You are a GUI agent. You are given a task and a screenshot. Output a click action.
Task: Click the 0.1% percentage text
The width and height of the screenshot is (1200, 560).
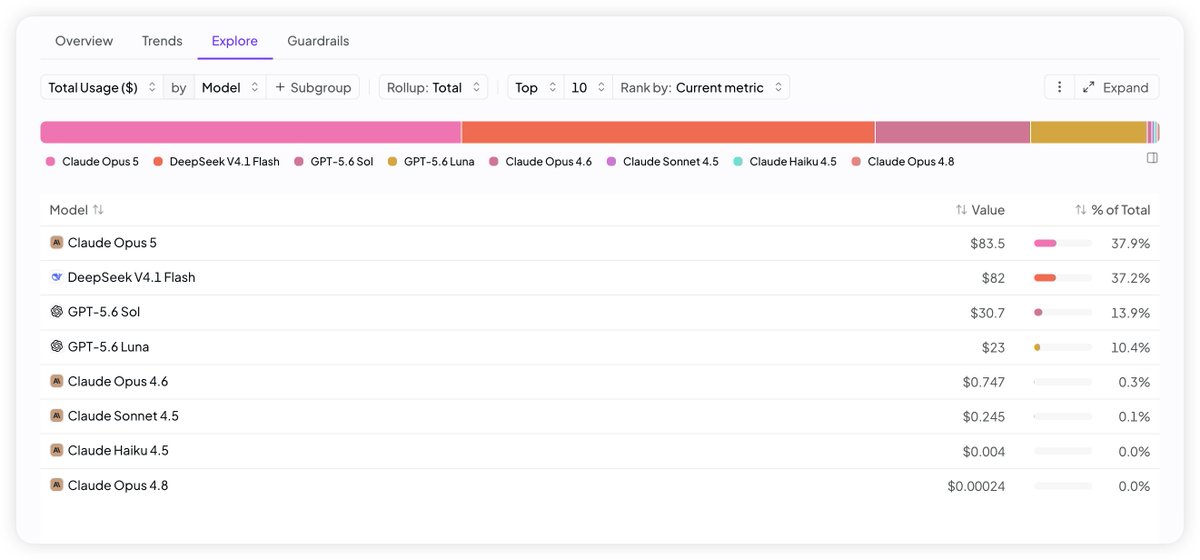tap(1135, 416)
